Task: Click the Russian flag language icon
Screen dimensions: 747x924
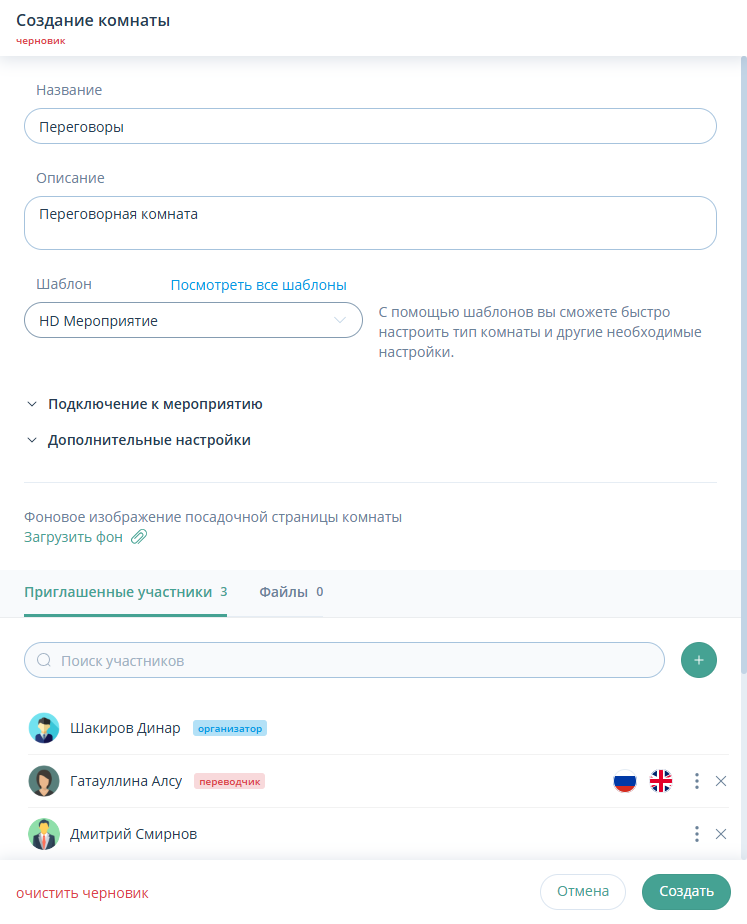Action: click(625, 781)
